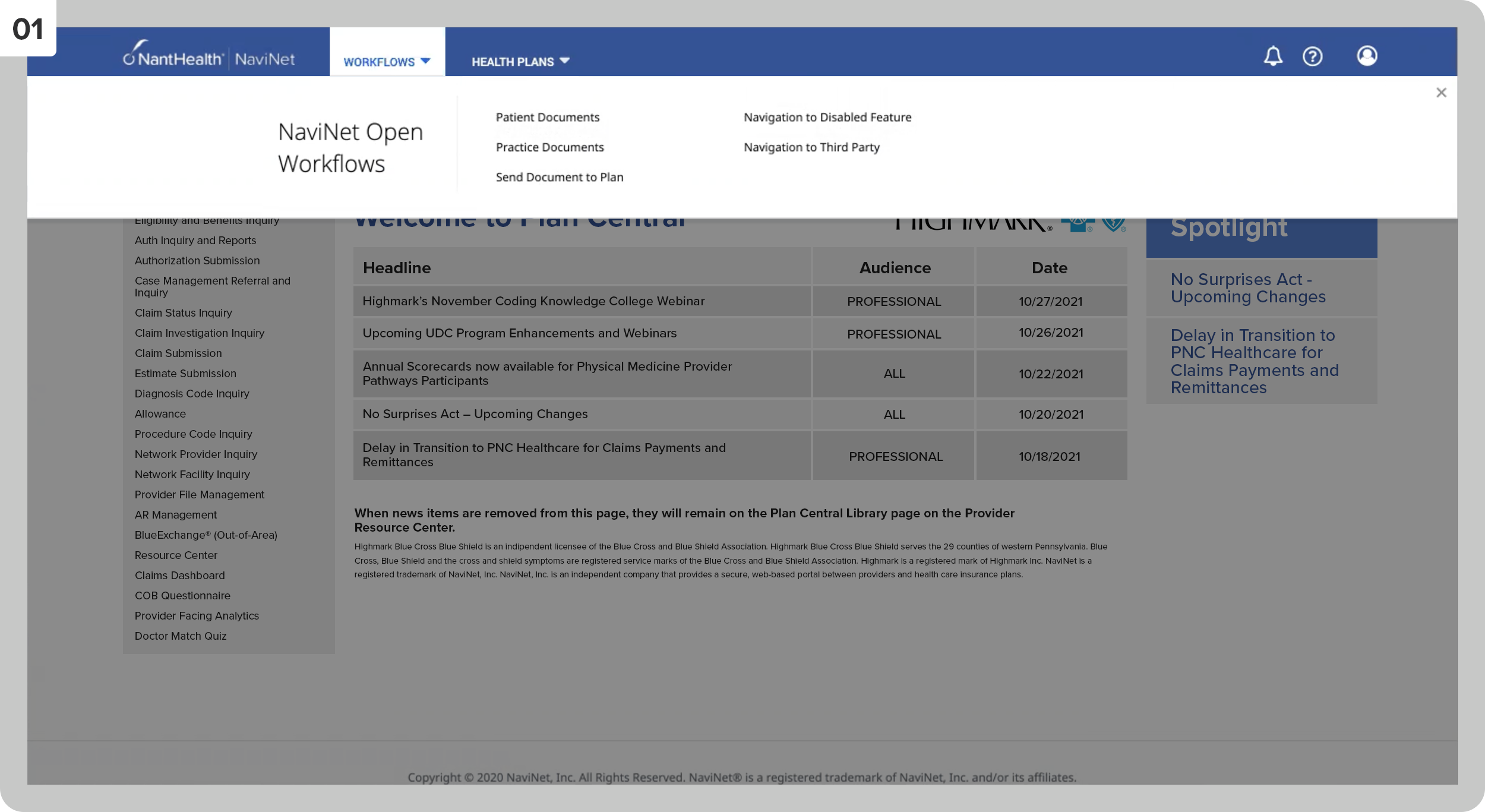The height and width of the screenshot is (812, 1485).
Task: Open Diagnosis Code Inquiry
Action: pos(192,394)
